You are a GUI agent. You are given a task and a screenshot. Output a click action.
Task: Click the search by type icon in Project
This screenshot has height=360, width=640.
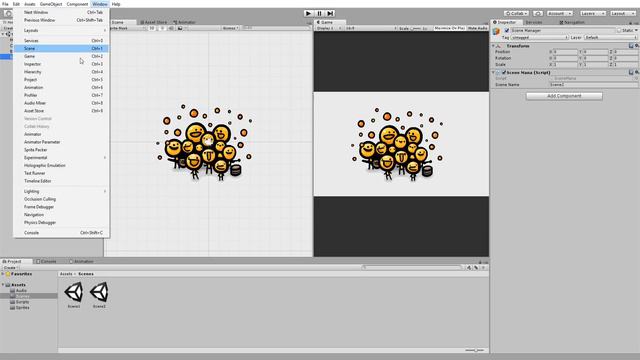tap(469, 268)
